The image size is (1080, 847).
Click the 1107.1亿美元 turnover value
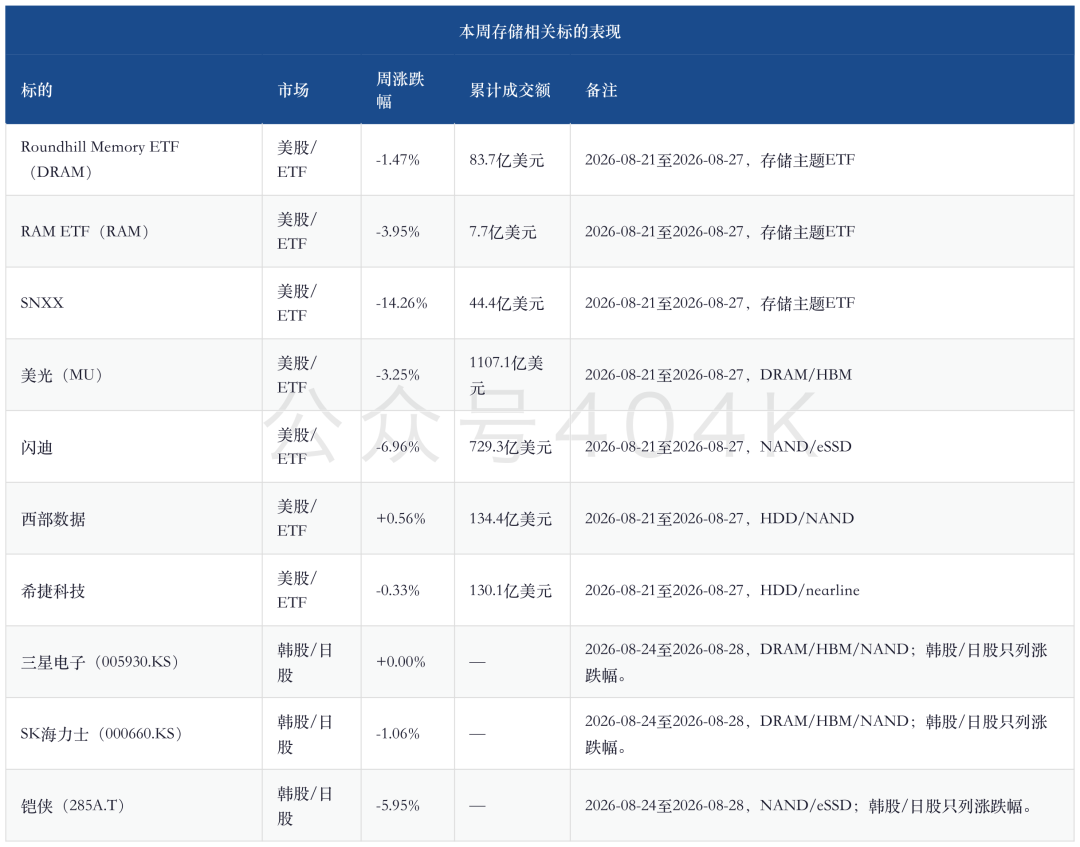click(506, 375)
